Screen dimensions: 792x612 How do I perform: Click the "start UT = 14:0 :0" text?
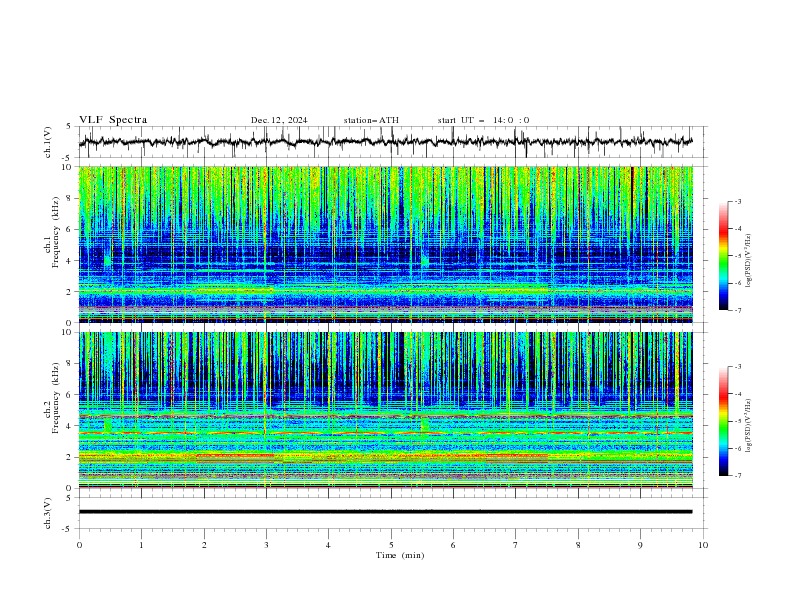click(483, 120)
